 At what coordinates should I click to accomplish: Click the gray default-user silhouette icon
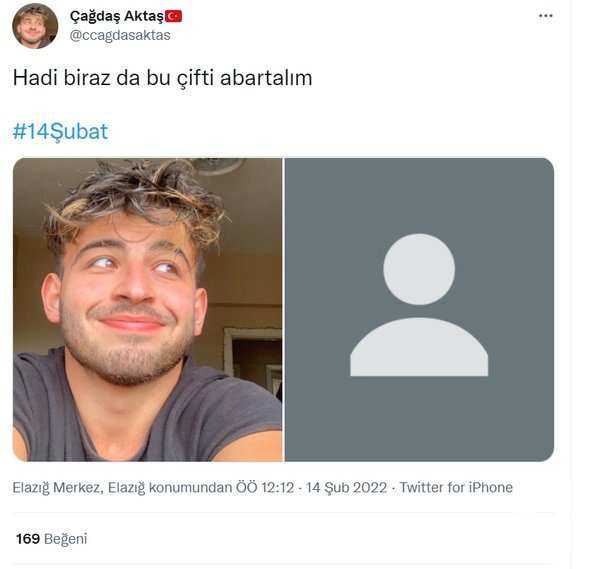pos(419,305)
